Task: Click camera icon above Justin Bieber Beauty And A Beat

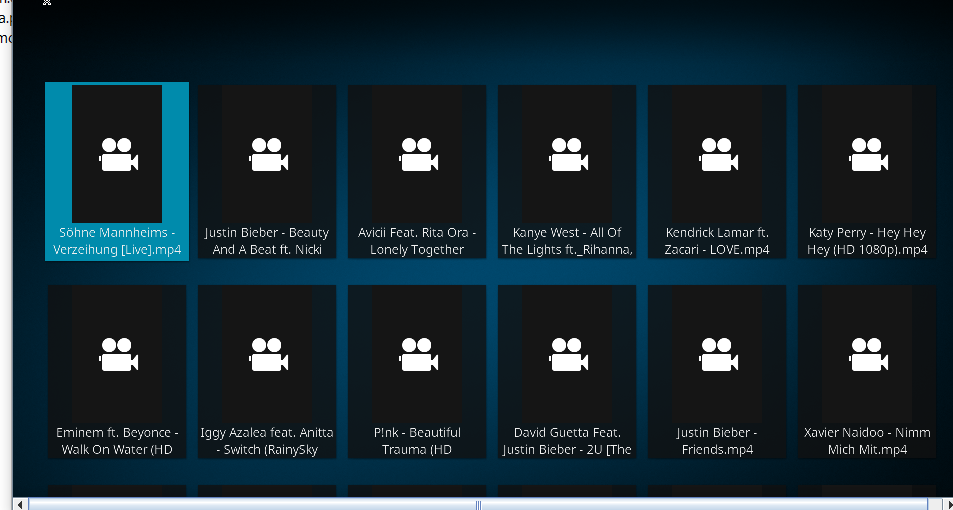Action: coord(268,154)
